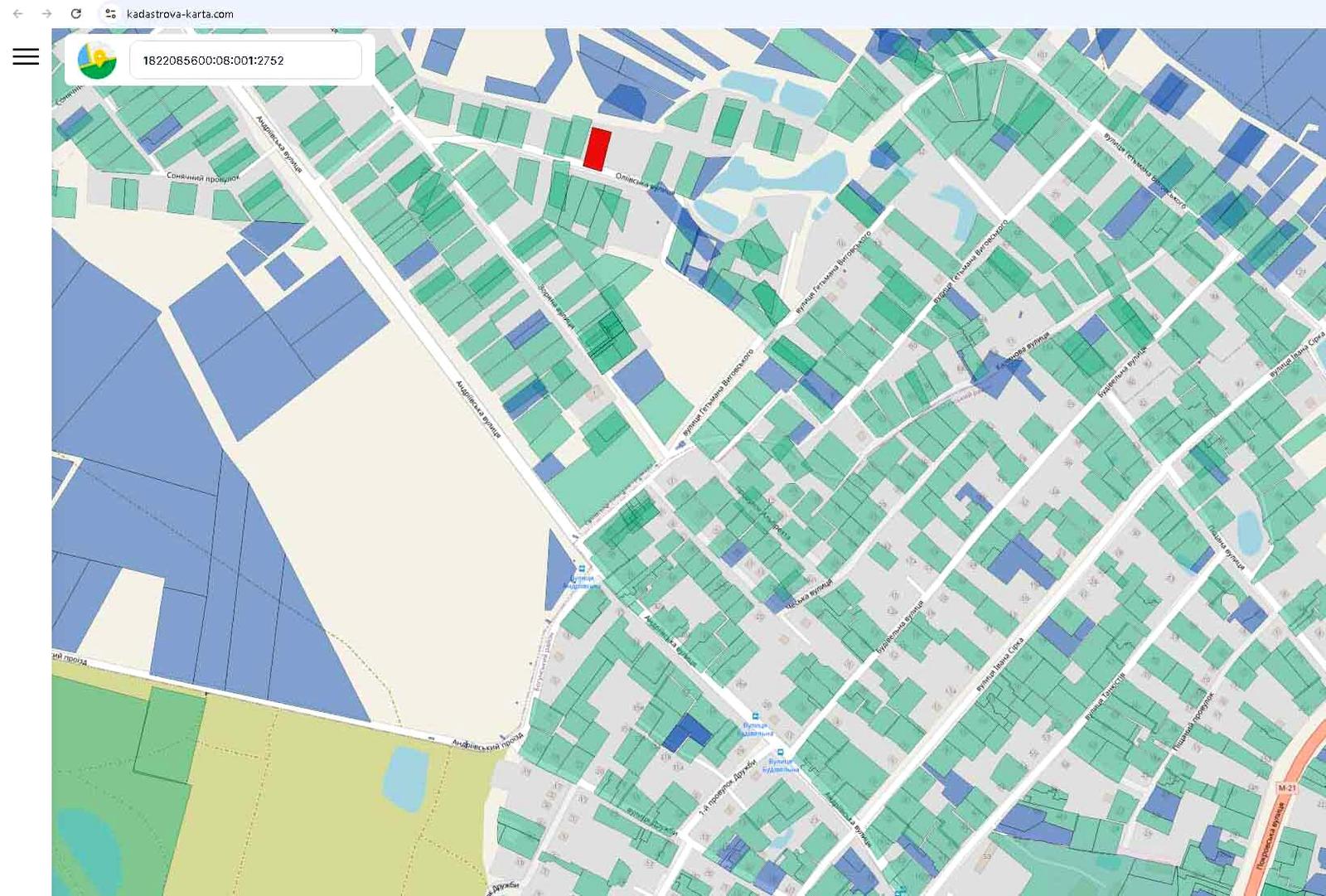The height and width of the screenshot is (896, 1326).
Task: Click the Сонячний провулок street label
Action: (x=202, y=177)
